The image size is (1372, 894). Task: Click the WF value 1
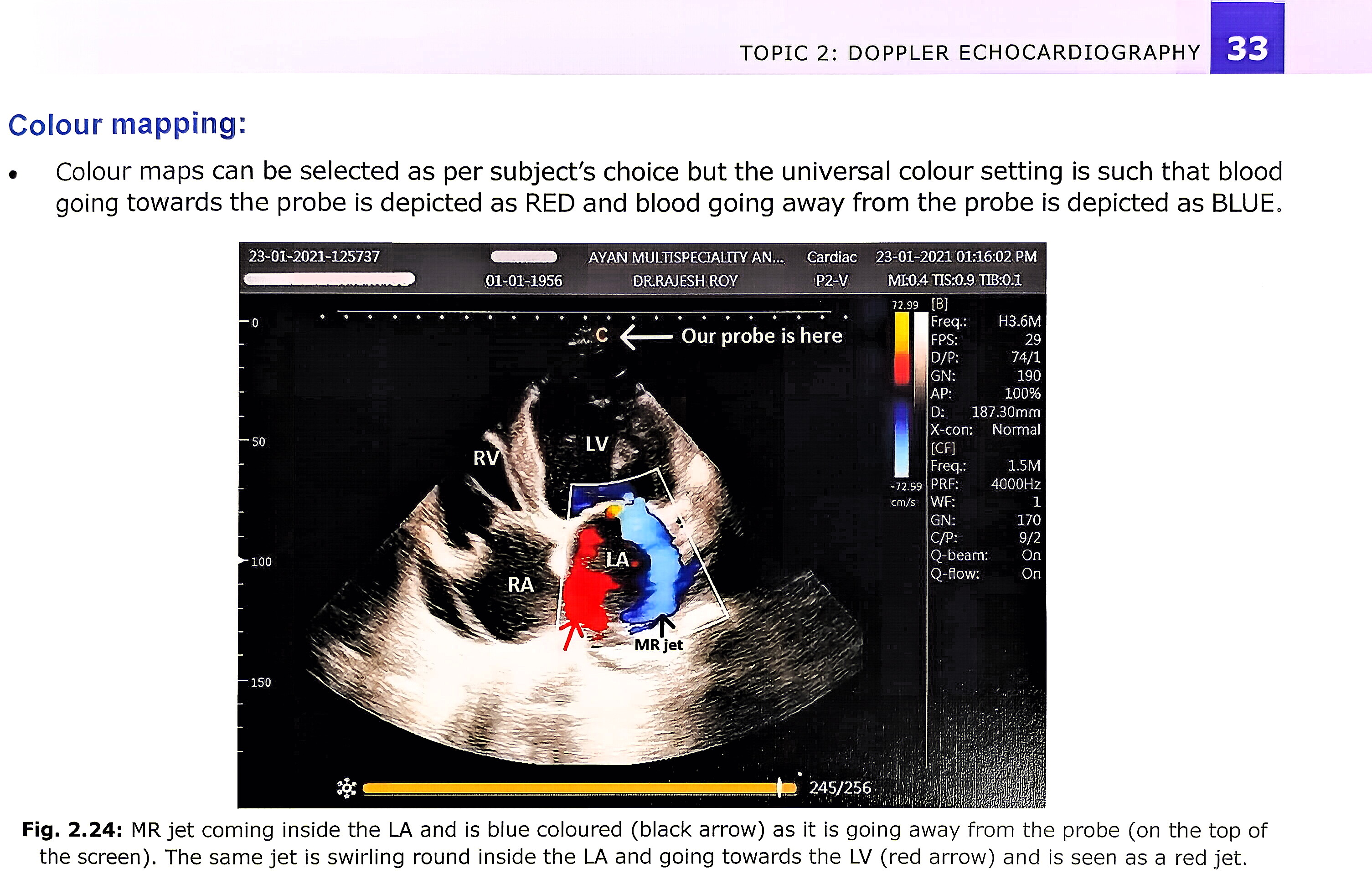point(1037,502)
